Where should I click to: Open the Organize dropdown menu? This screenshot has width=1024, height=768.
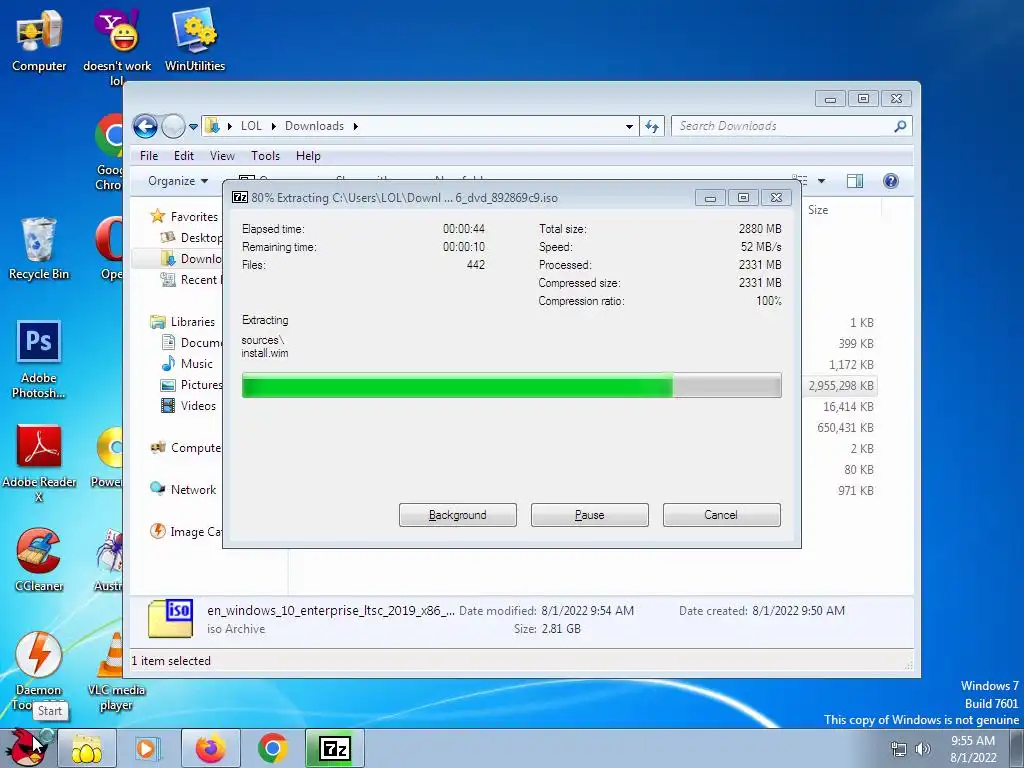[x=178, y=181]
